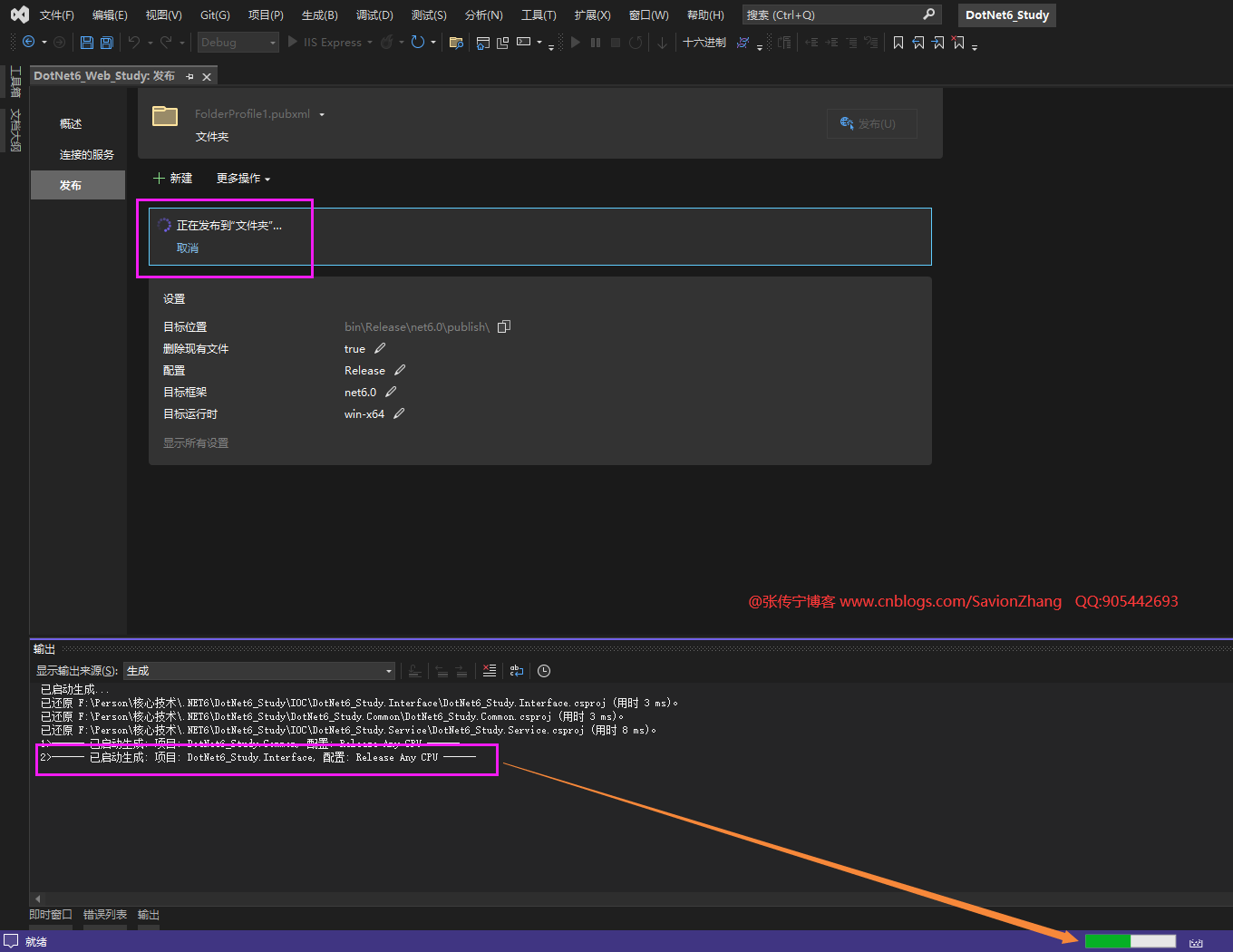Click the search (Ctrl+Q) box

point(832,15)
